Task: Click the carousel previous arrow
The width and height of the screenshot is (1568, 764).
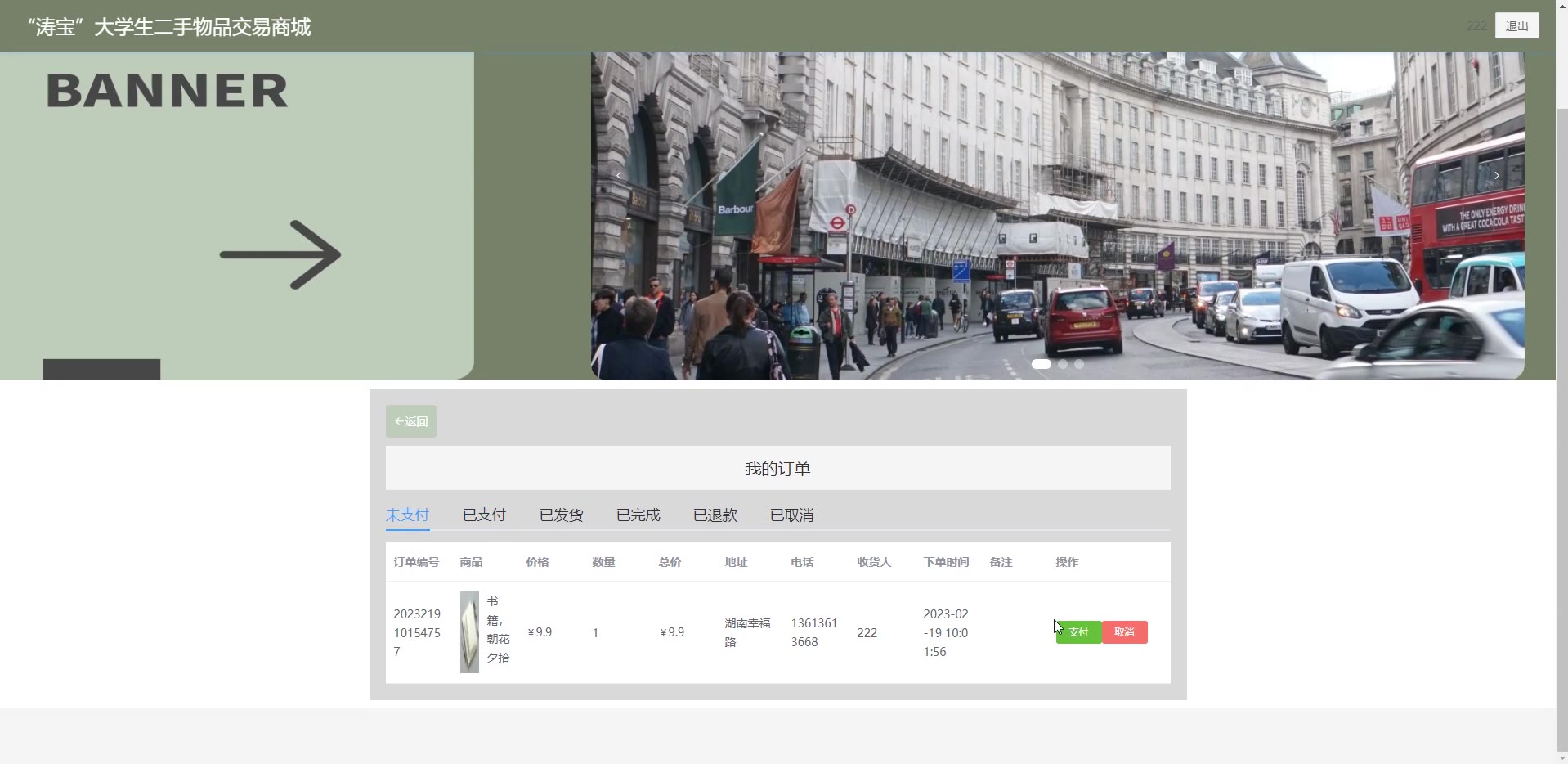Action: coord(619,175)
